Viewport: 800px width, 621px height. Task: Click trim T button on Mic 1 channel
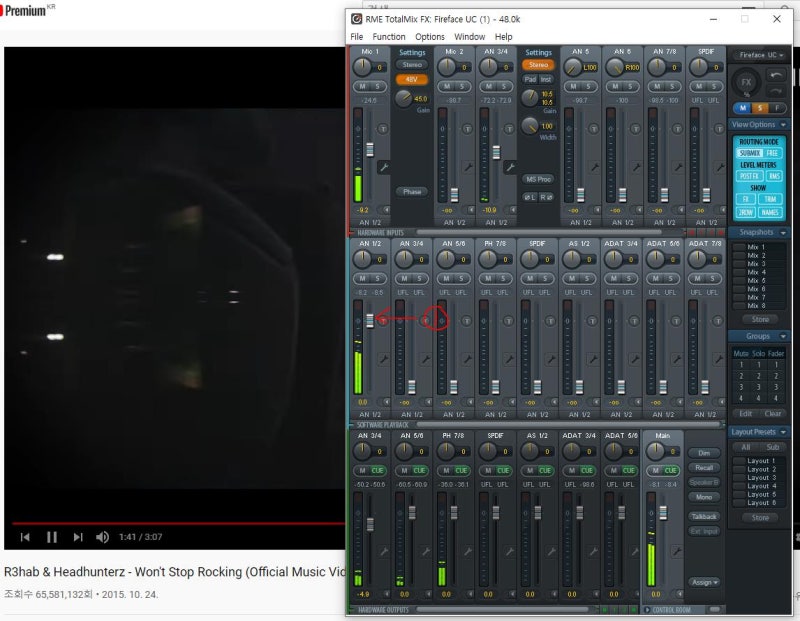tap(383, 129)
